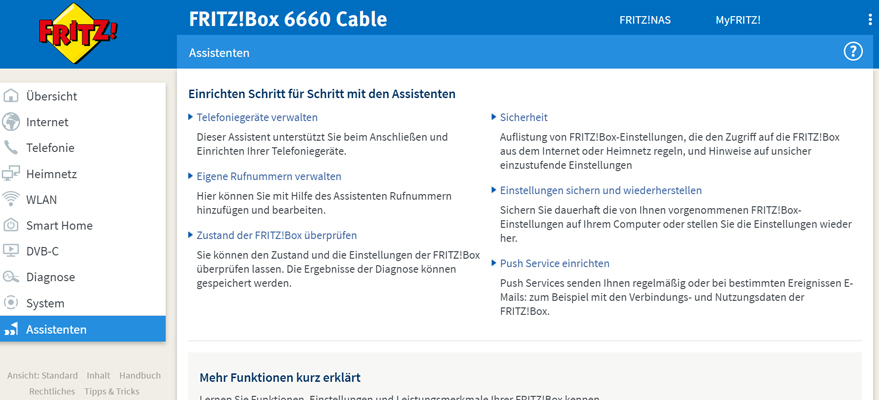Screen dimensions: 879x400
Task: Click the WLAN signal icon
Action: pos(12,199)
